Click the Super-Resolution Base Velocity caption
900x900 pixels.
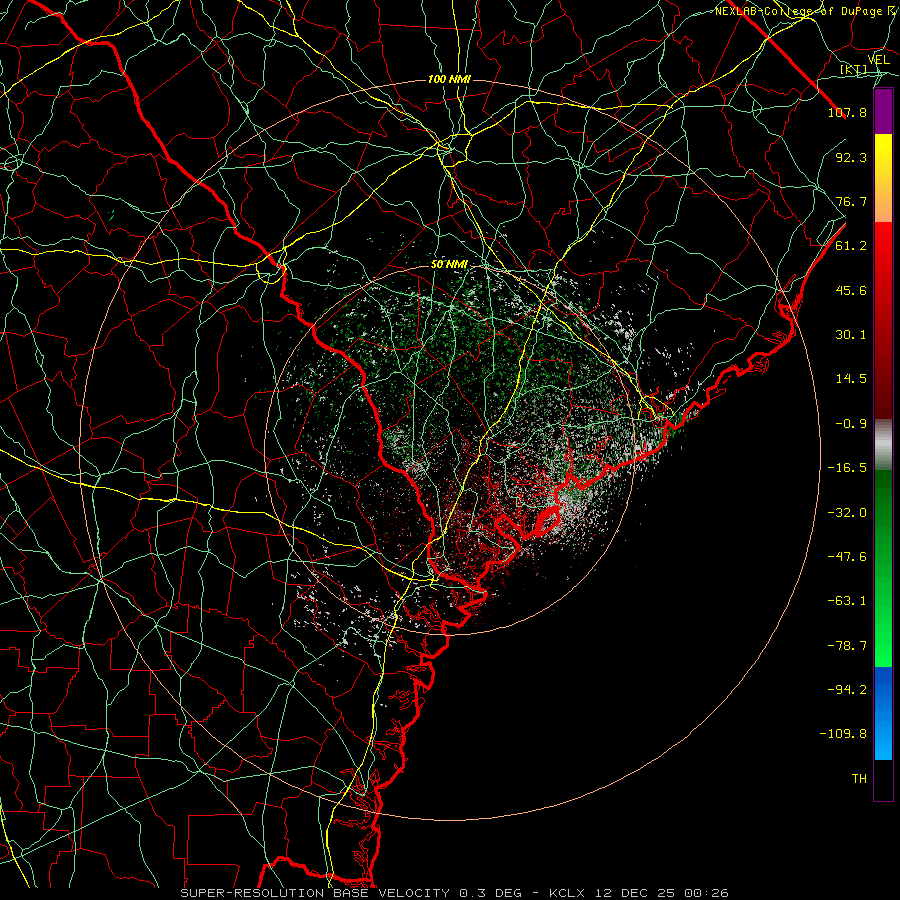(454, 893)
